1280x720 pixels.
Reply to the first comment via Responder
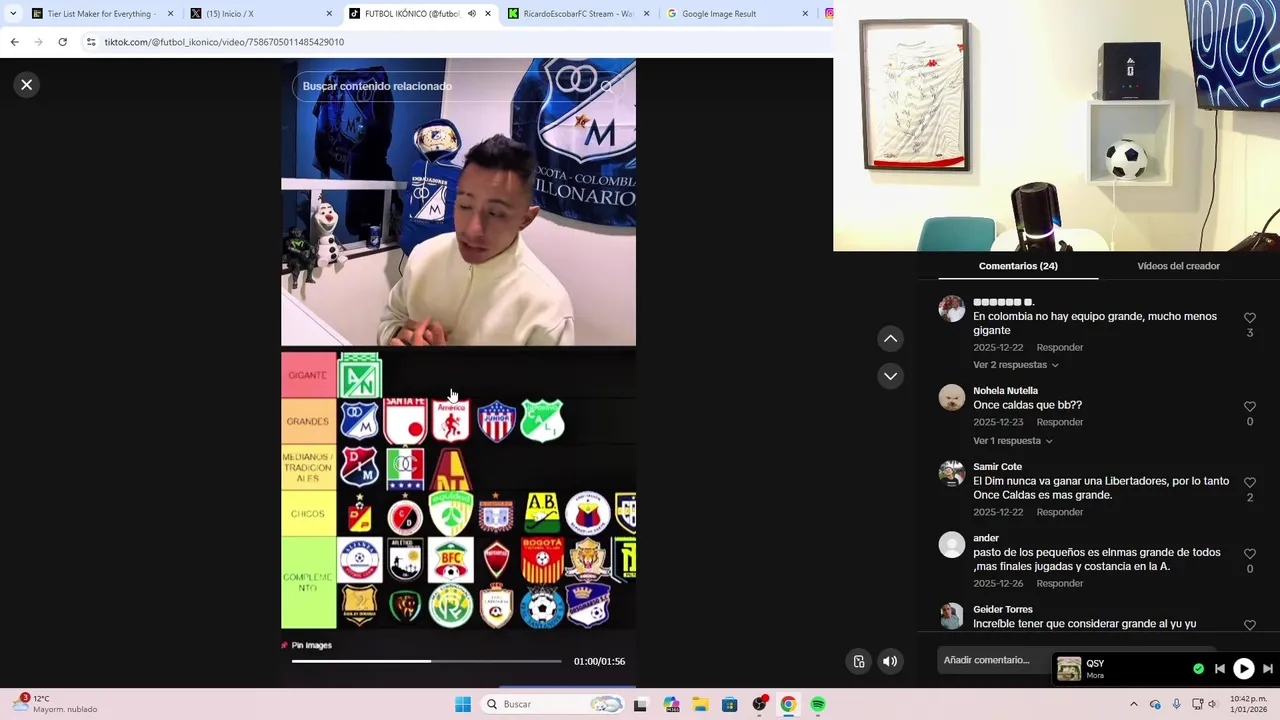(1060, 348)
